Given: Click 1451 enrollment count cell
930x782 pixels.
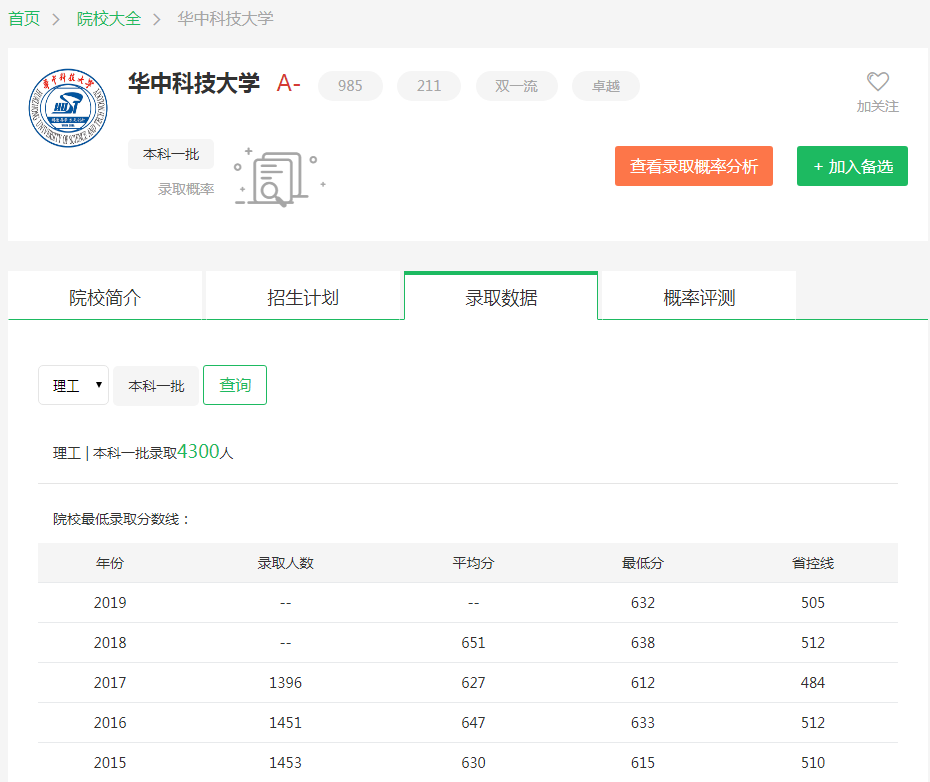Looking at the screenshot, I should pyautogui.click(x=285, y=723).
